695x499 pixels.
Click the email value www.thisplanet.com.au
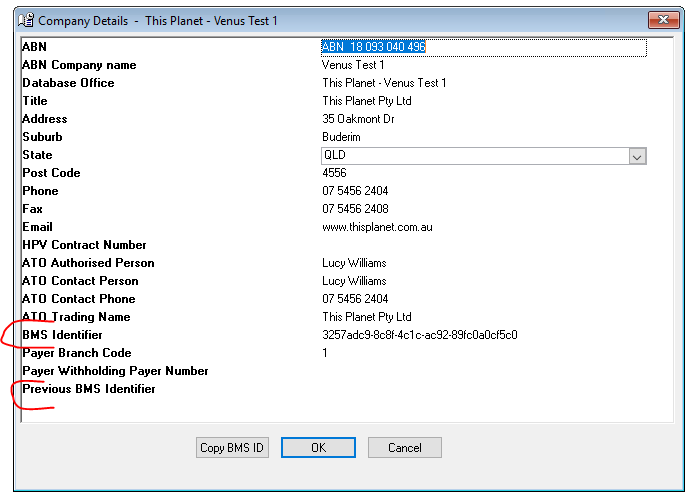377,227
